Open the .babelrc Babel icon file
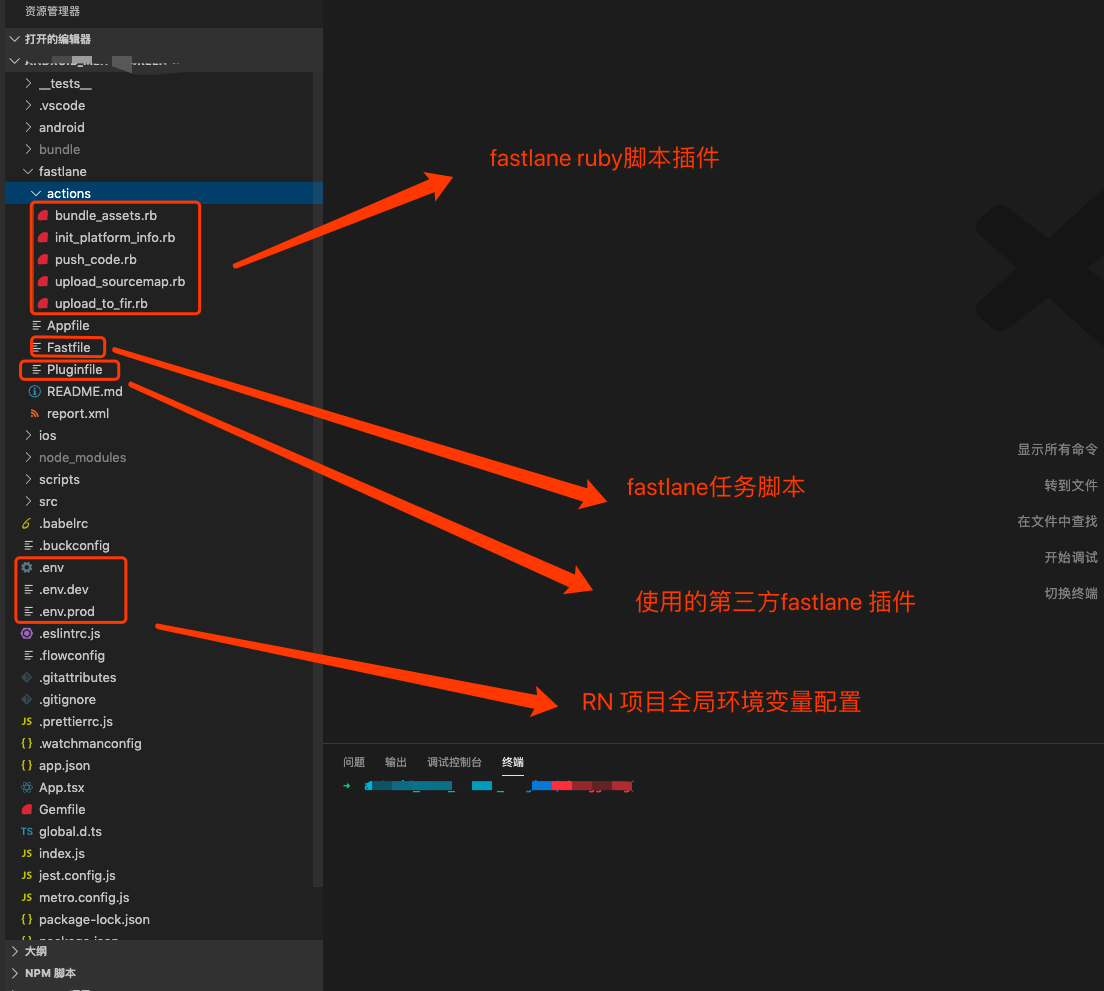The height and width of the screenshot is (991, 1104). [27, 524]
